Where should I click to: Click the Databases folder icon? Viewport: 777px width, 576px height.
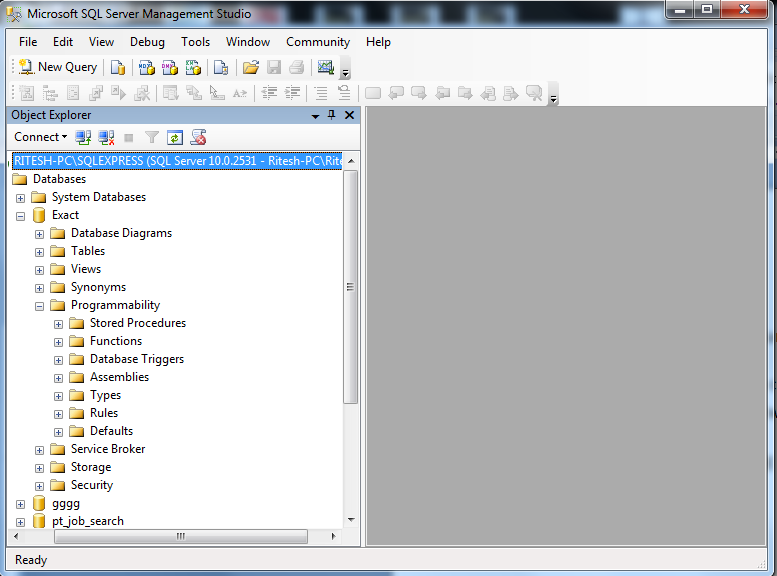coord(20,179)
